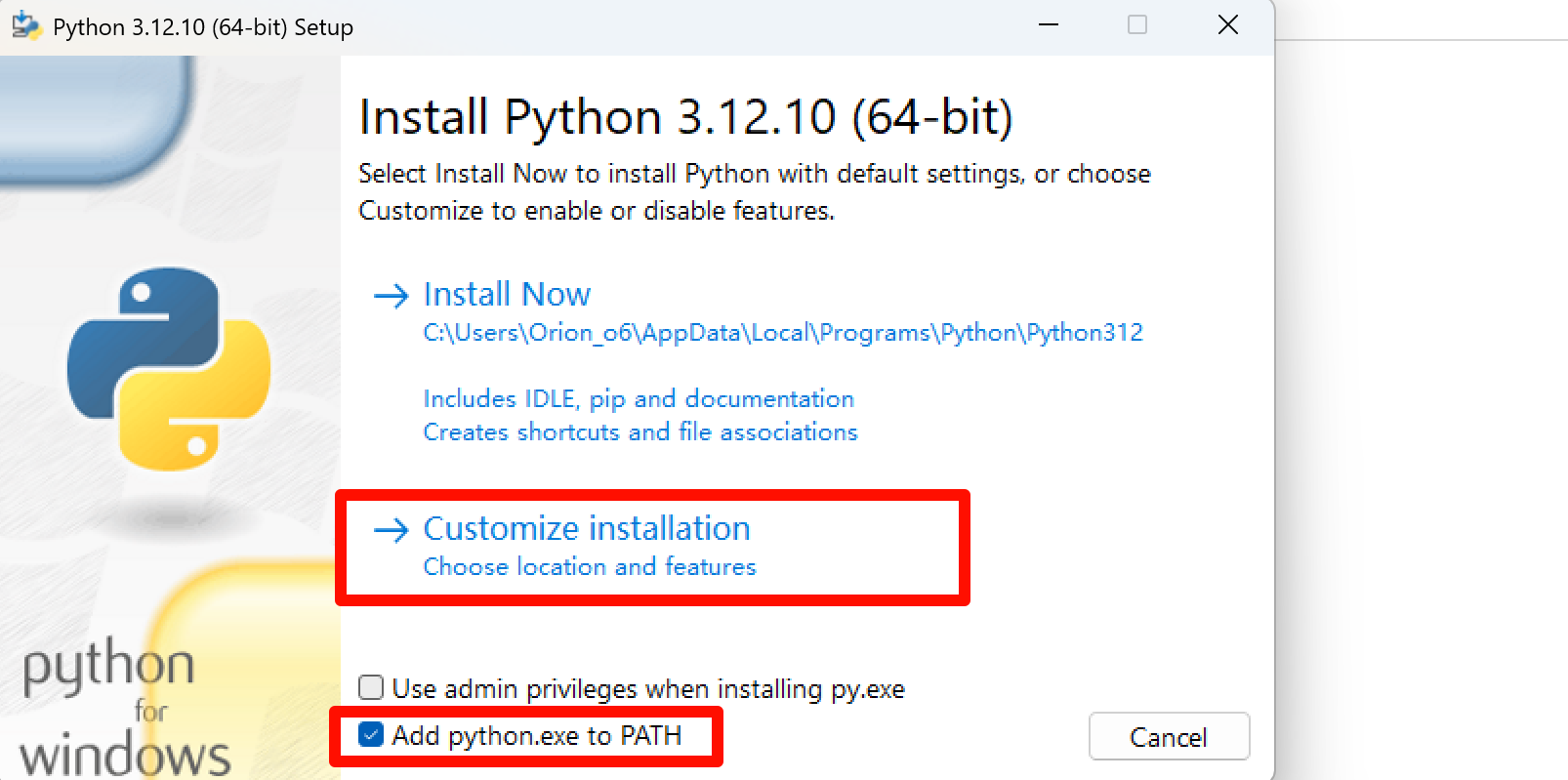Image resolution: width=1568 pixels, height=780 pixels.
Task: Minimize the Python Setup window
Action: pos(1049,25)
